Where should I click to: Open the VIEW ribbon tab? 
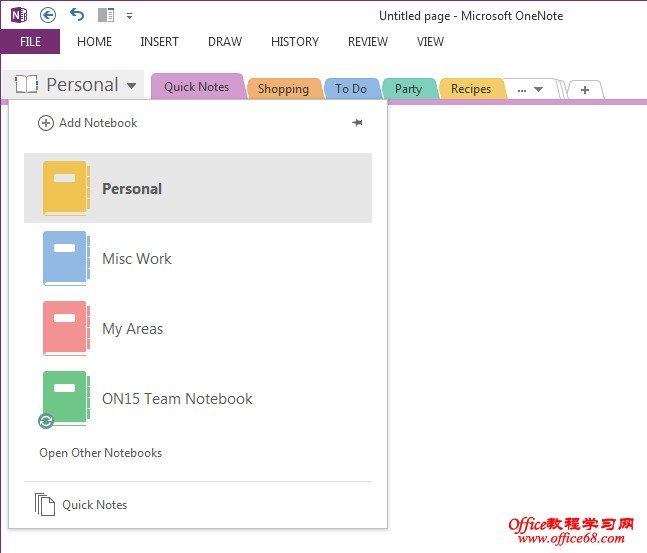[430, 42]
